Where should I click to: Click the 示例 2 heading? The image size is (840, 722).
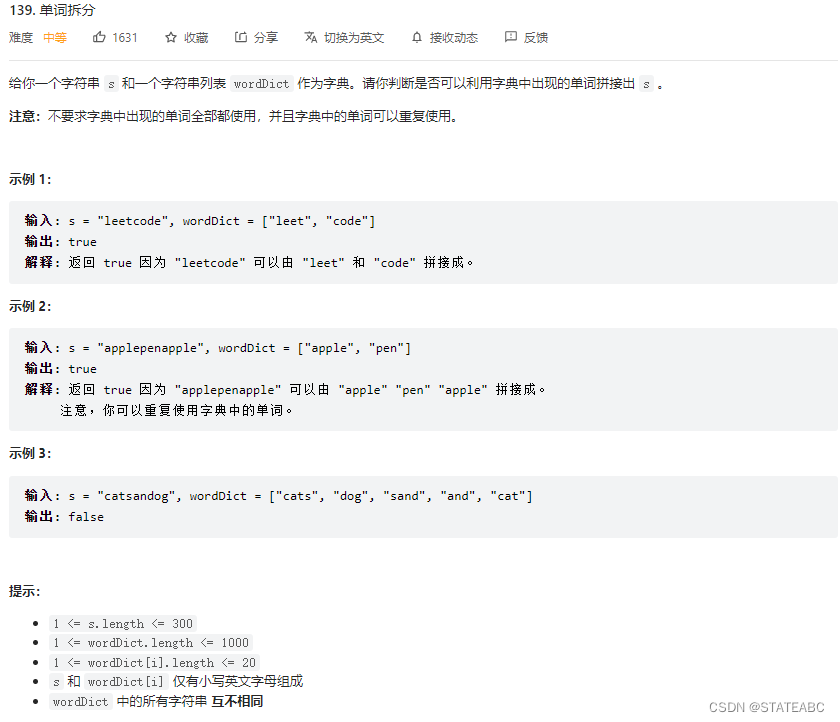pyautogui.click(x=30, y=306)
